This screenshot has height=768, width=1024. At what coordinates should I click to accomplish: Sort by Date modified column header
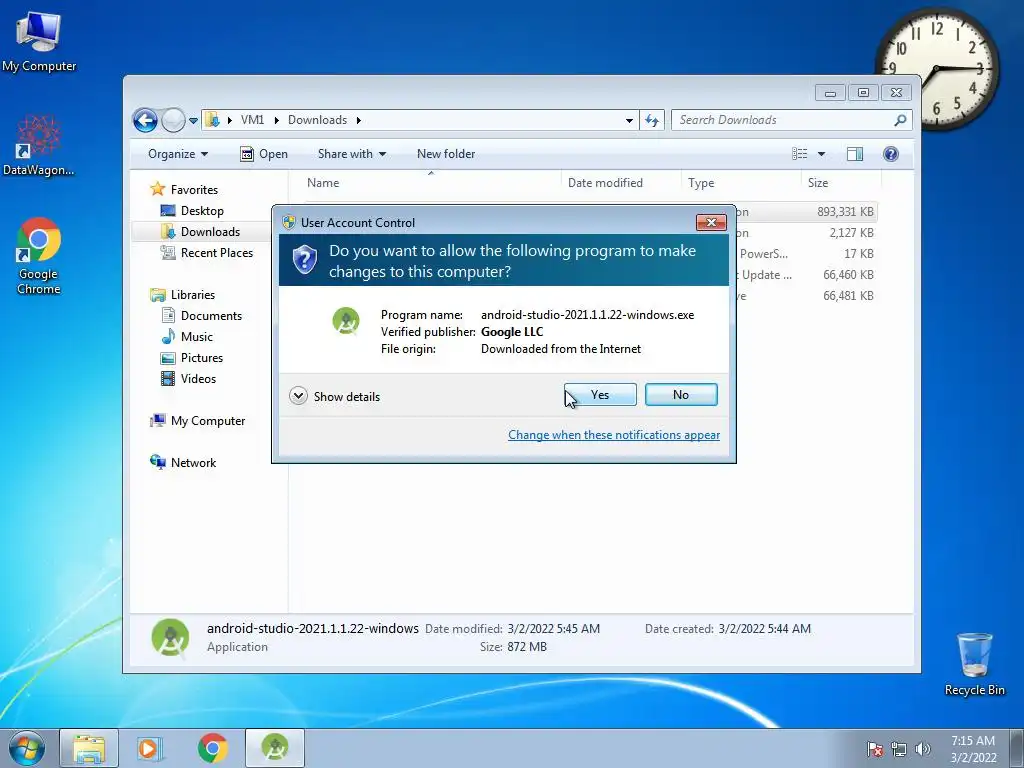click(x=621, y=183)
